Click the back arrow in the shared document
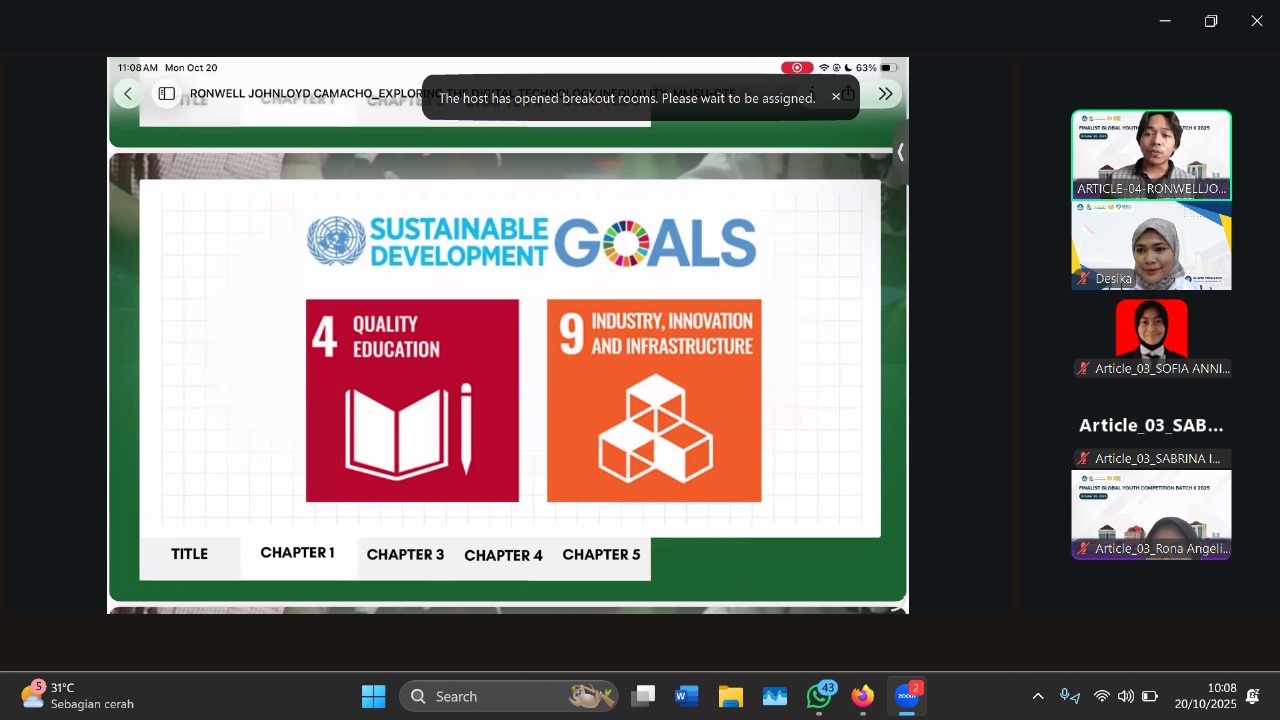1280x720 pixels. click(128, 94)
